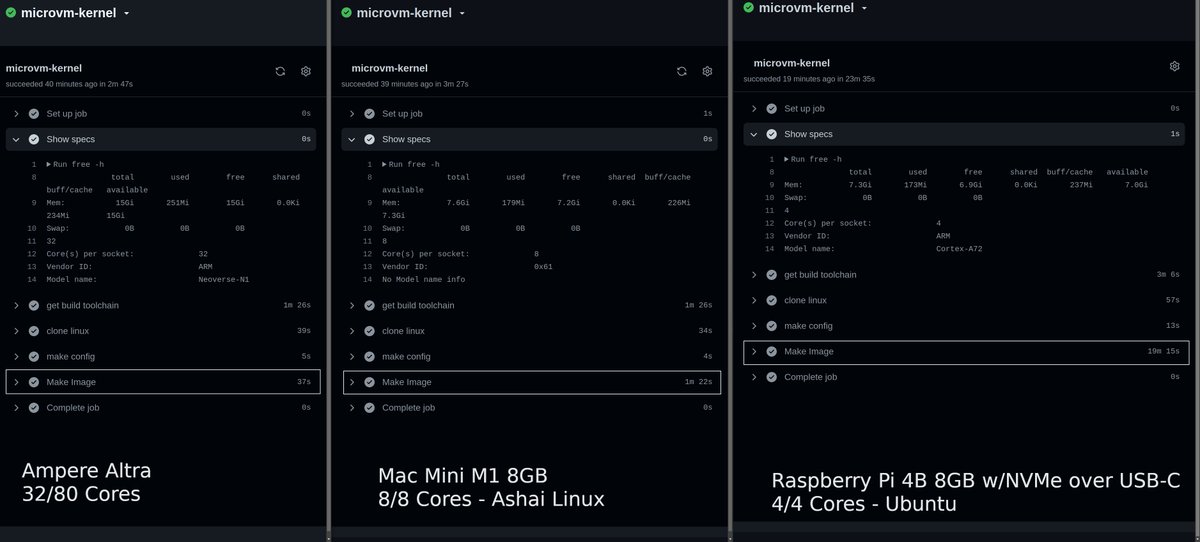The width and height of the screenshot is (1200, 542).
Task: Click the Make Image status check in the Ampere Altra panel
Action: point(34,382)
